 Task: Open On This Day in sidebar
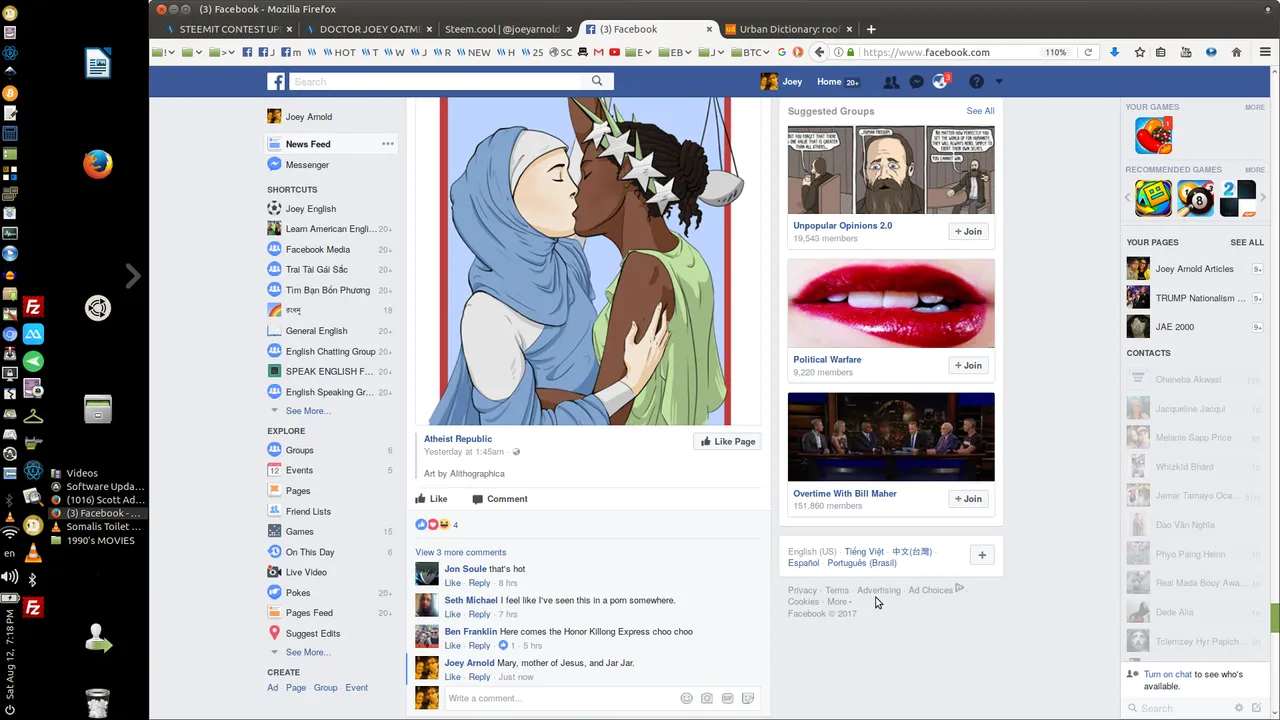tap(309, 552)
